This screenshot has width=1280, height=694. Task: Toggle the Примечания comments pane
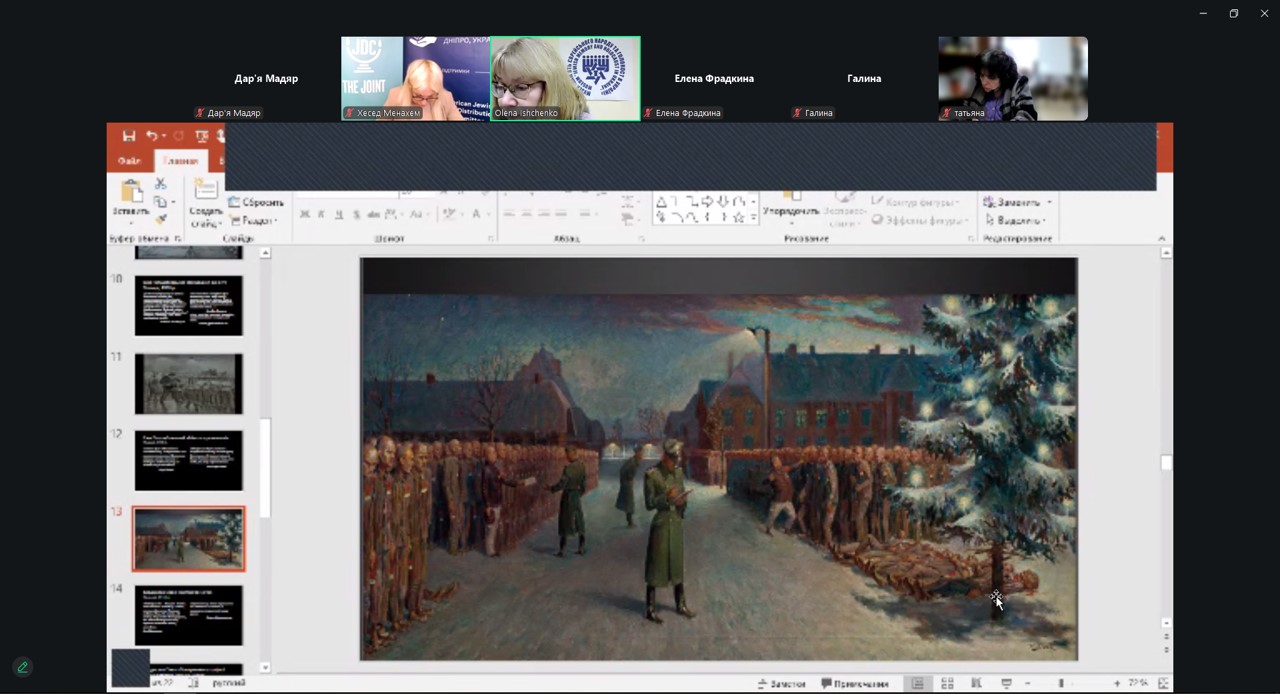[855, 684]
